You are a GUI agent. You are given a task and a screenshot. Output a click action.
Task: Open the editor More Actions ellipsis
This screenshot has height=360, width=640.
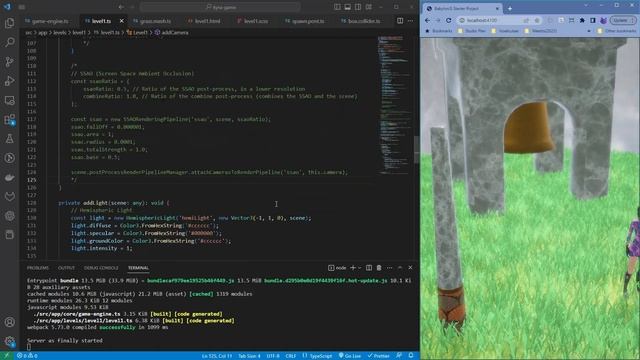click(411, 21)
